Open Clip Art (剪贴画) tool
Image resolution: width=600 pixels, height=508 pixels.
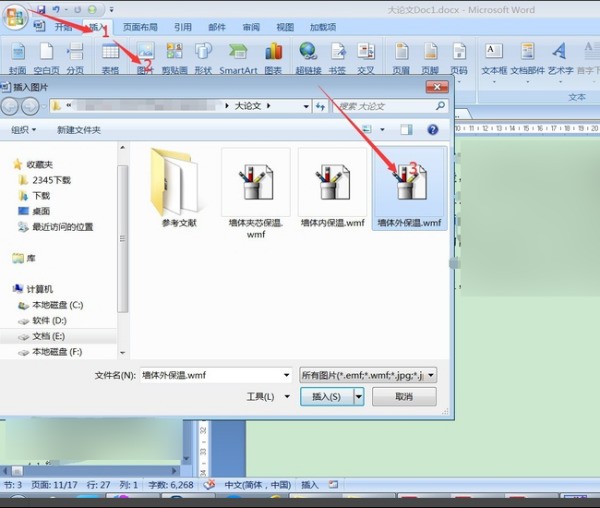[174, 59]
